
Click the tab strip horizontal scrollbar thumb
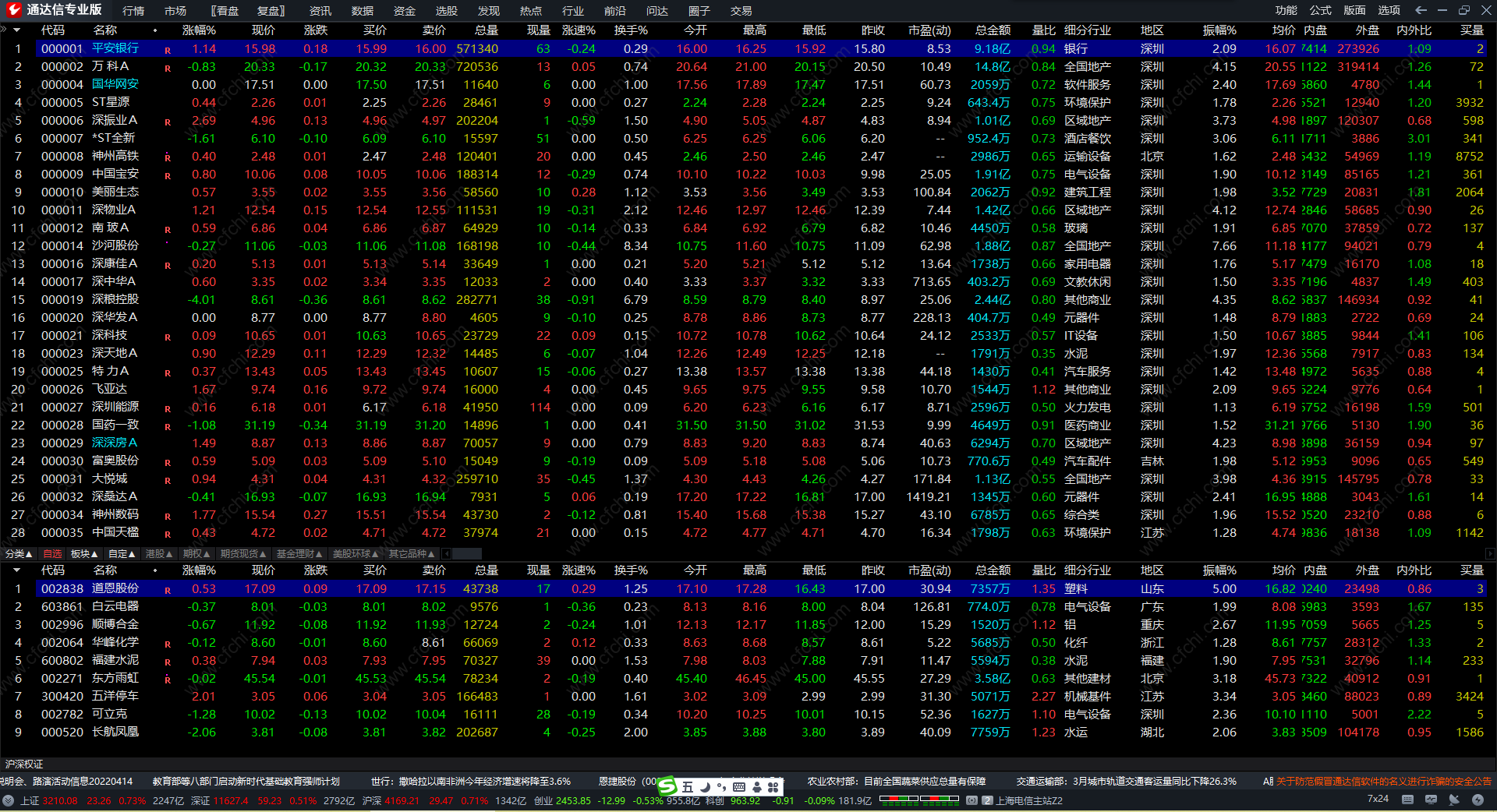point(466,554)
